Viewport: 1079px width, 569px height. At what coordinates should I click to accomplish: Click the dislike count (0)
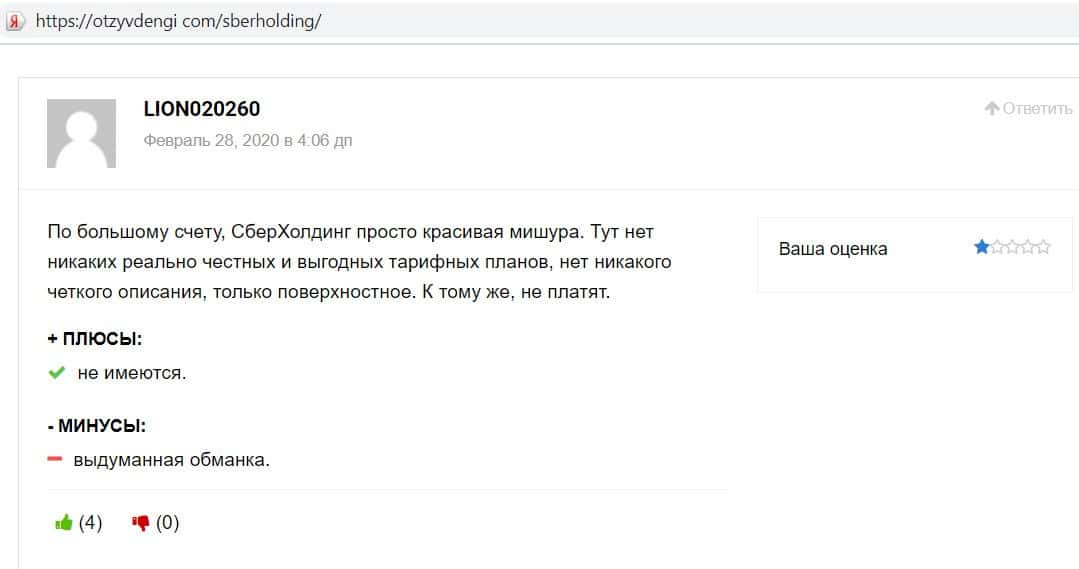coord(167,522)
